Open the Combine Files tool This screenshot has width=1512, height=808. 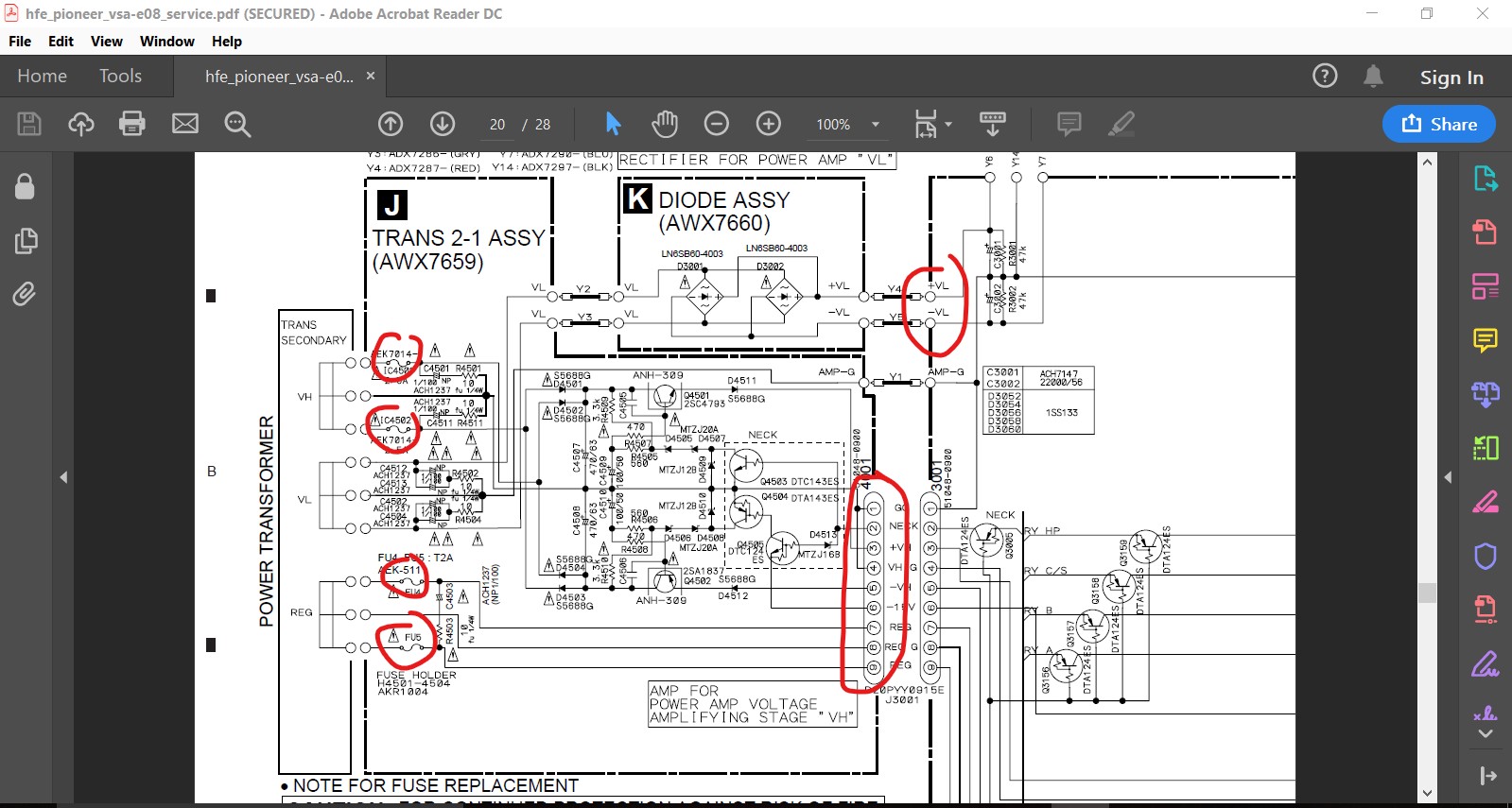[1486, 394]
